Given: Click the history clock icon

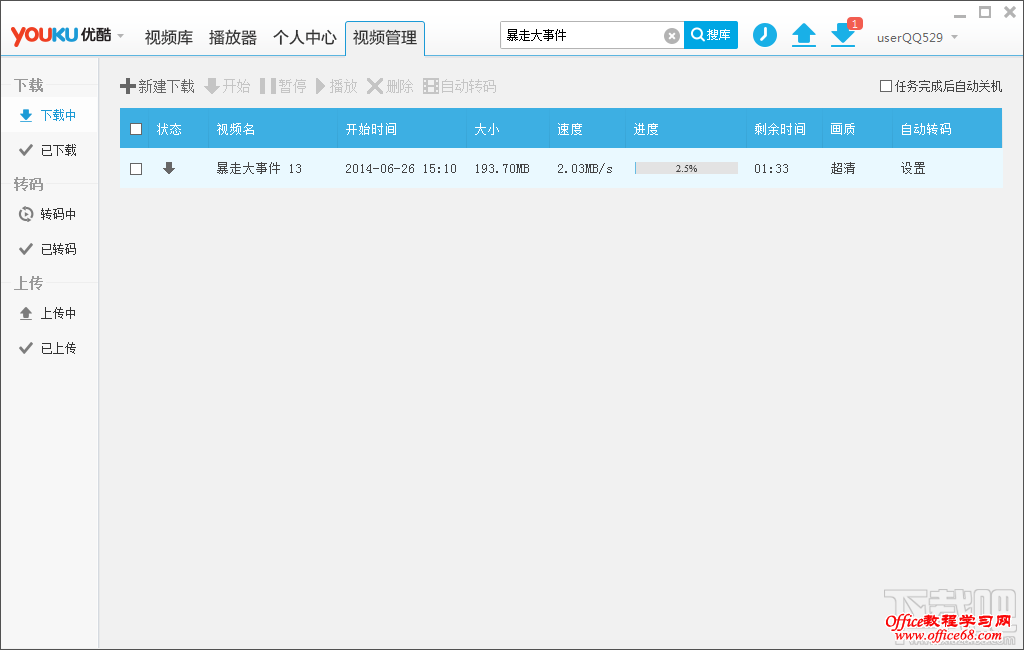Looking at the screenshot, I should (764, 35).
